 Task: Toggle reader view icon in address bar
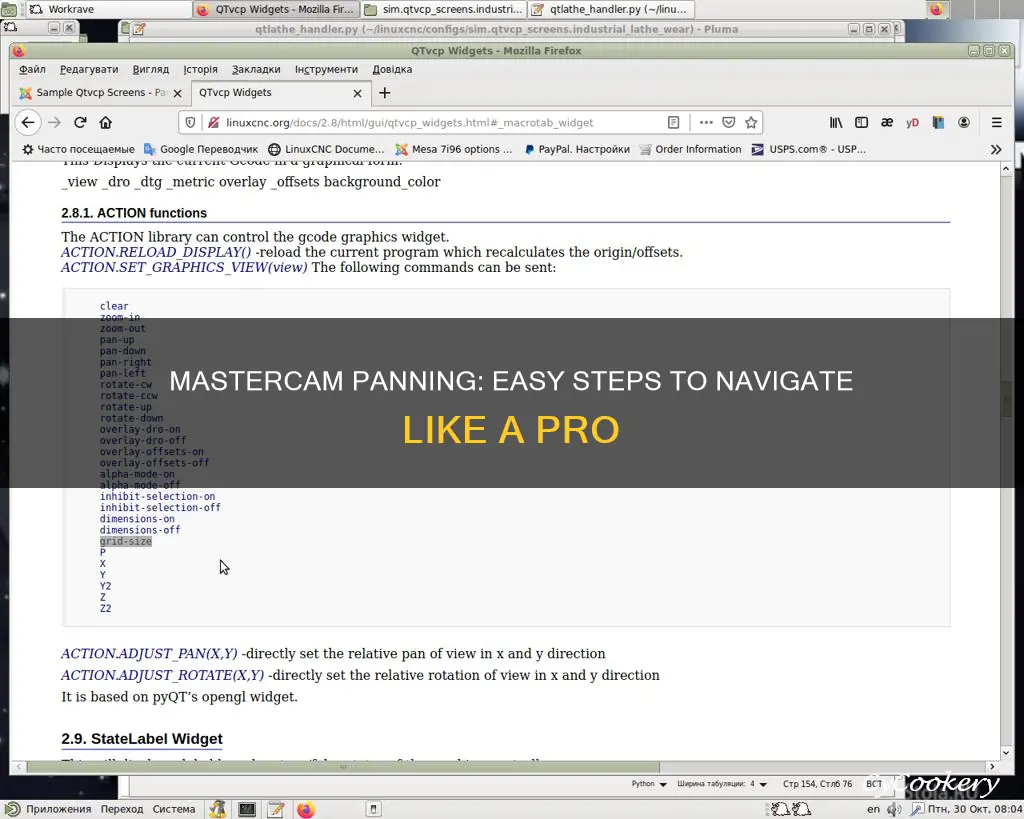pos(673,122)
